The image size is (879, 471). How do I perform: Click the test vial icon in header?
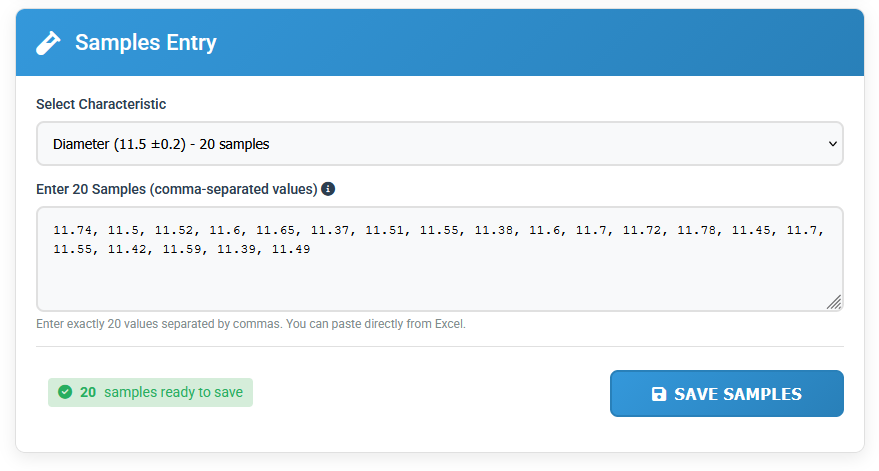tap(48, 43)
